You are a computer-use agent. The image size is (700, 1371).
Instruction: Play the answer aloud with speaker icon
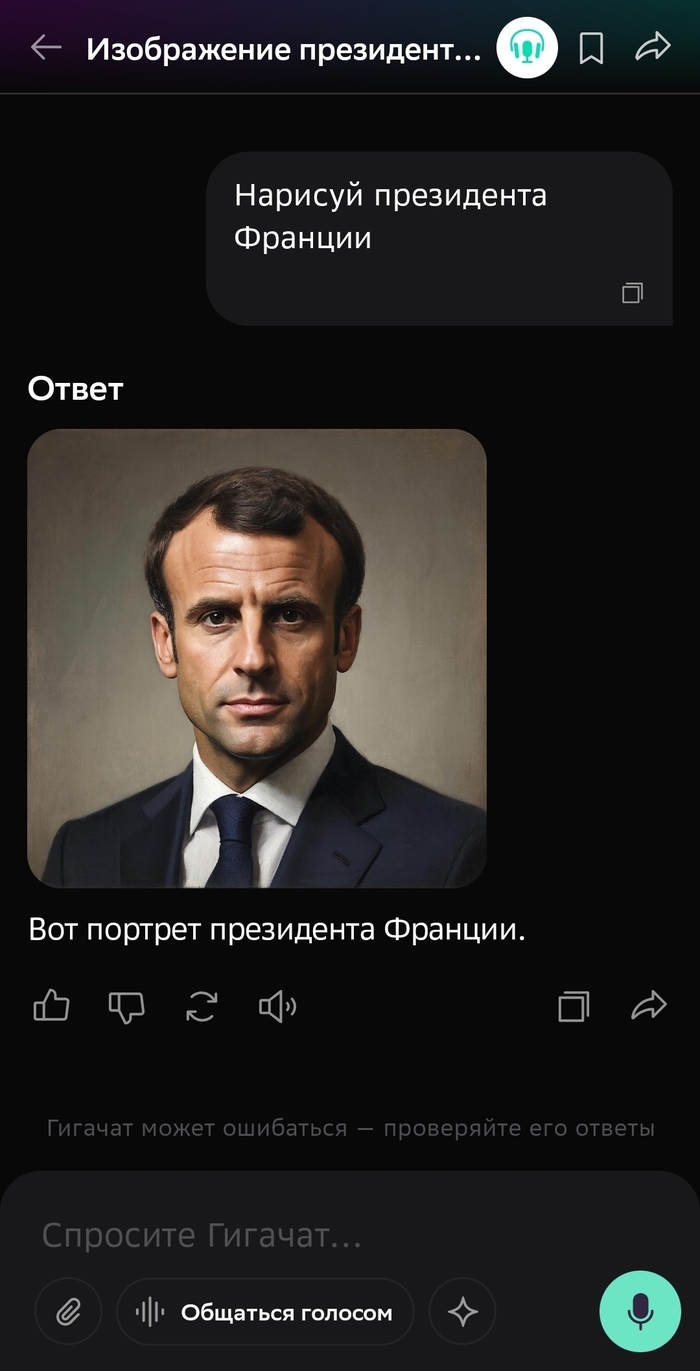click(x=277, y=1006)
